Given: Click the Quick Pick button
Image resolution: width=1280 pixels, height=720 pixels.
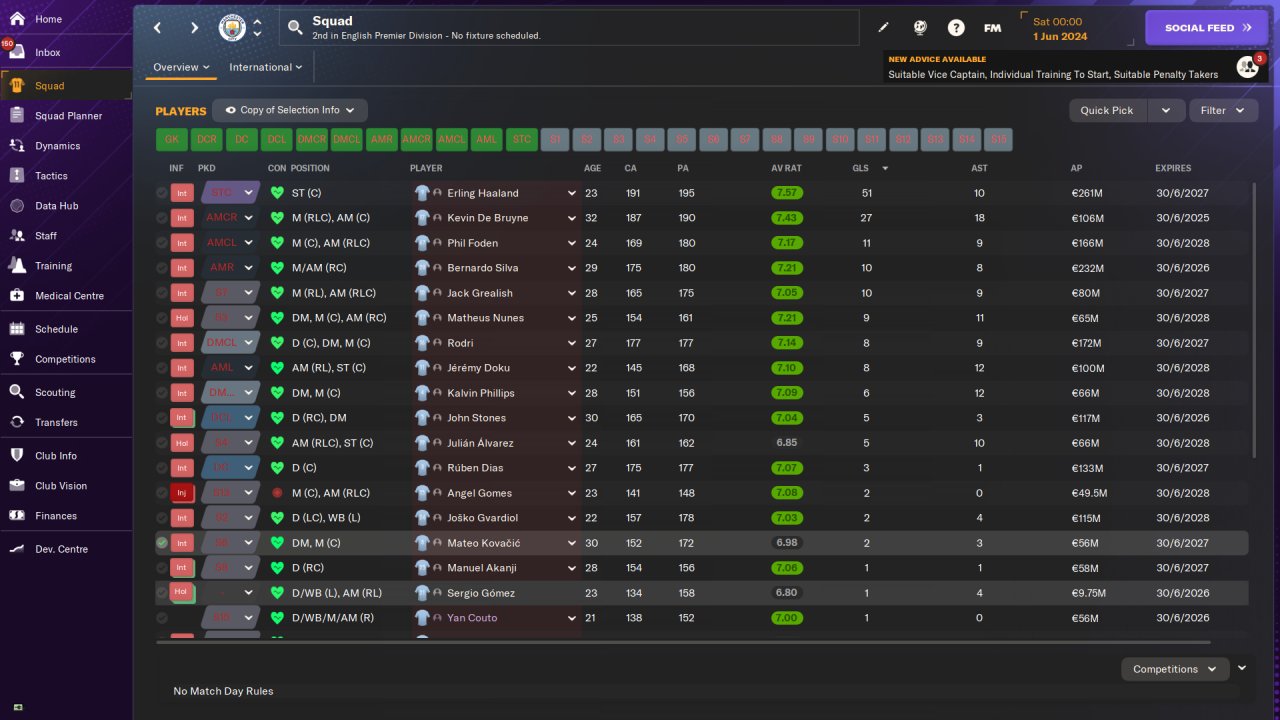Looking at the screenshot, I should click(1108, 110).
